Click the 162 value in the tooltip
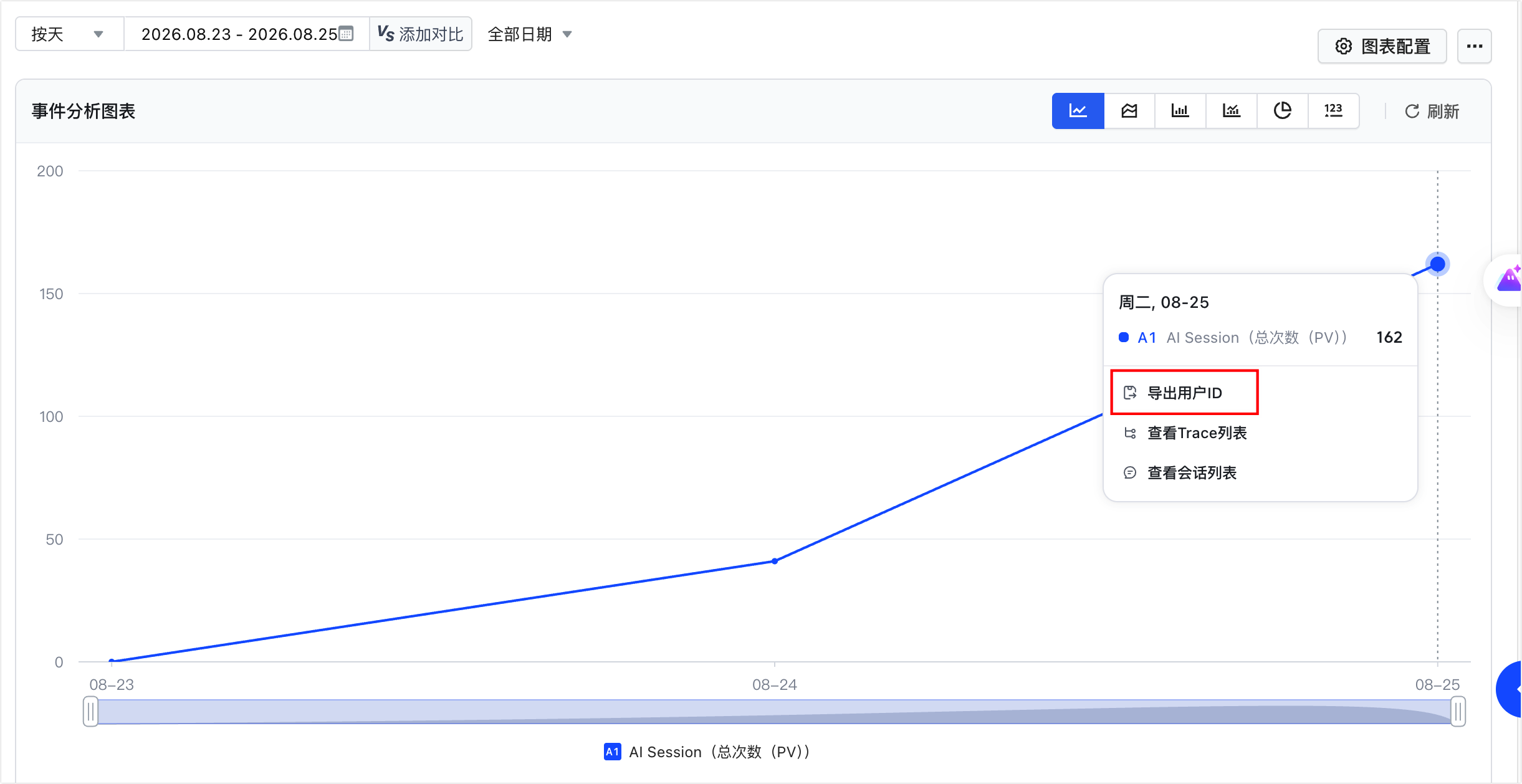Viewport: 1522px width, 784px height. (x=1389, y=337)
